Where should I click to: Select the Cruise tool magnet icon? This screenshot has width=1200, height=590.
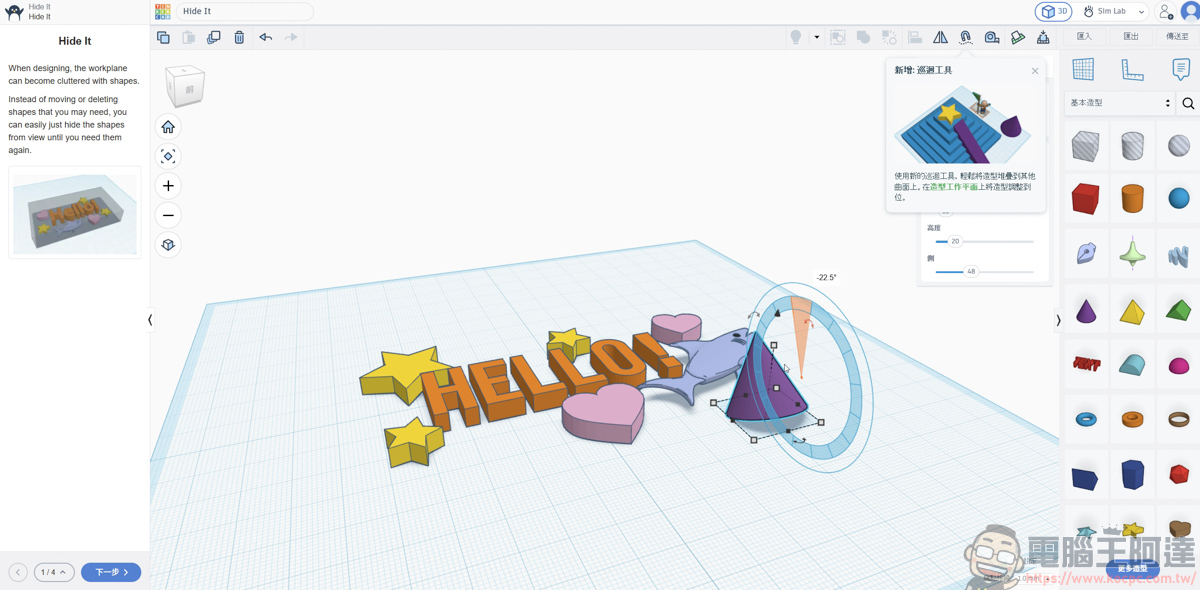click(966, 37)
